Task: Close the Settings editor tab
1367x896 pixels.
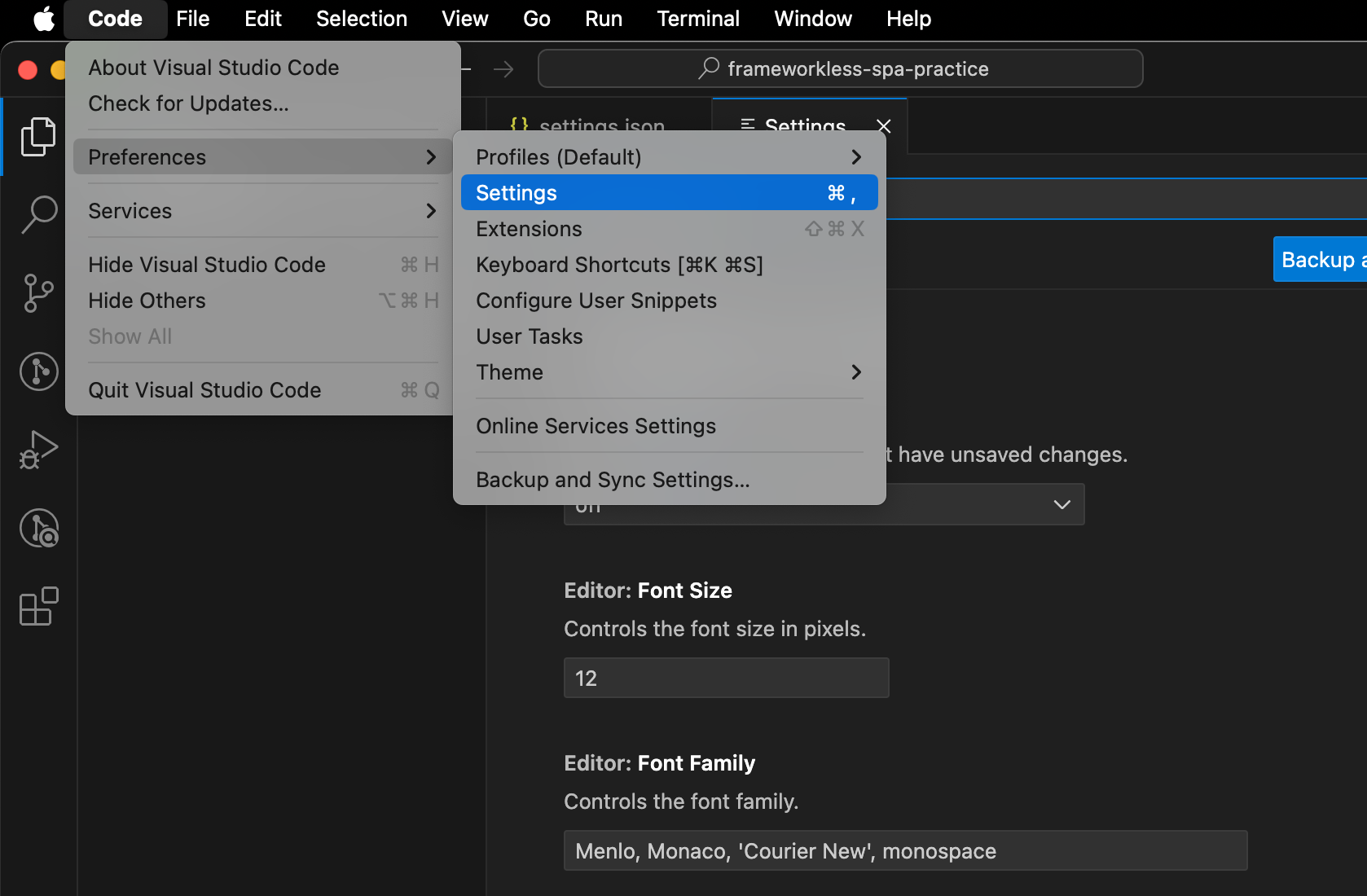Action: click(884, 126)
